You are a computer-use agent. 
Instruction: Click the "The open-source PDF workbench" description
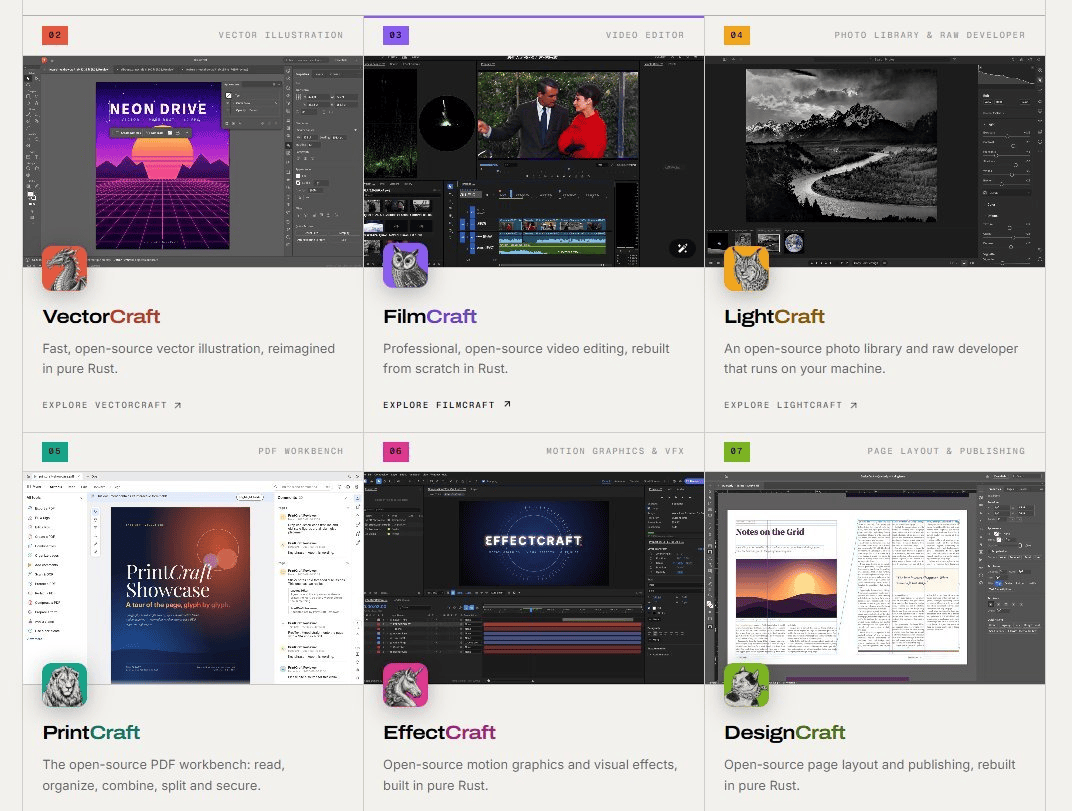pyautogui.click(x=164, y=775)
